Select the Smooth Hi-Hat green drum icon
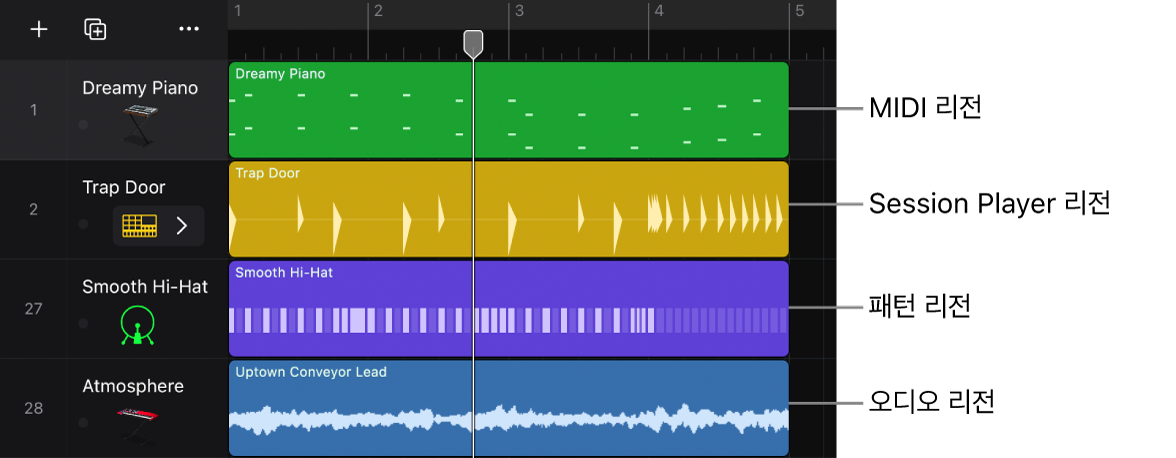Screen dimensions: 1176x458 pyautogui.click(x=137, y=324)
